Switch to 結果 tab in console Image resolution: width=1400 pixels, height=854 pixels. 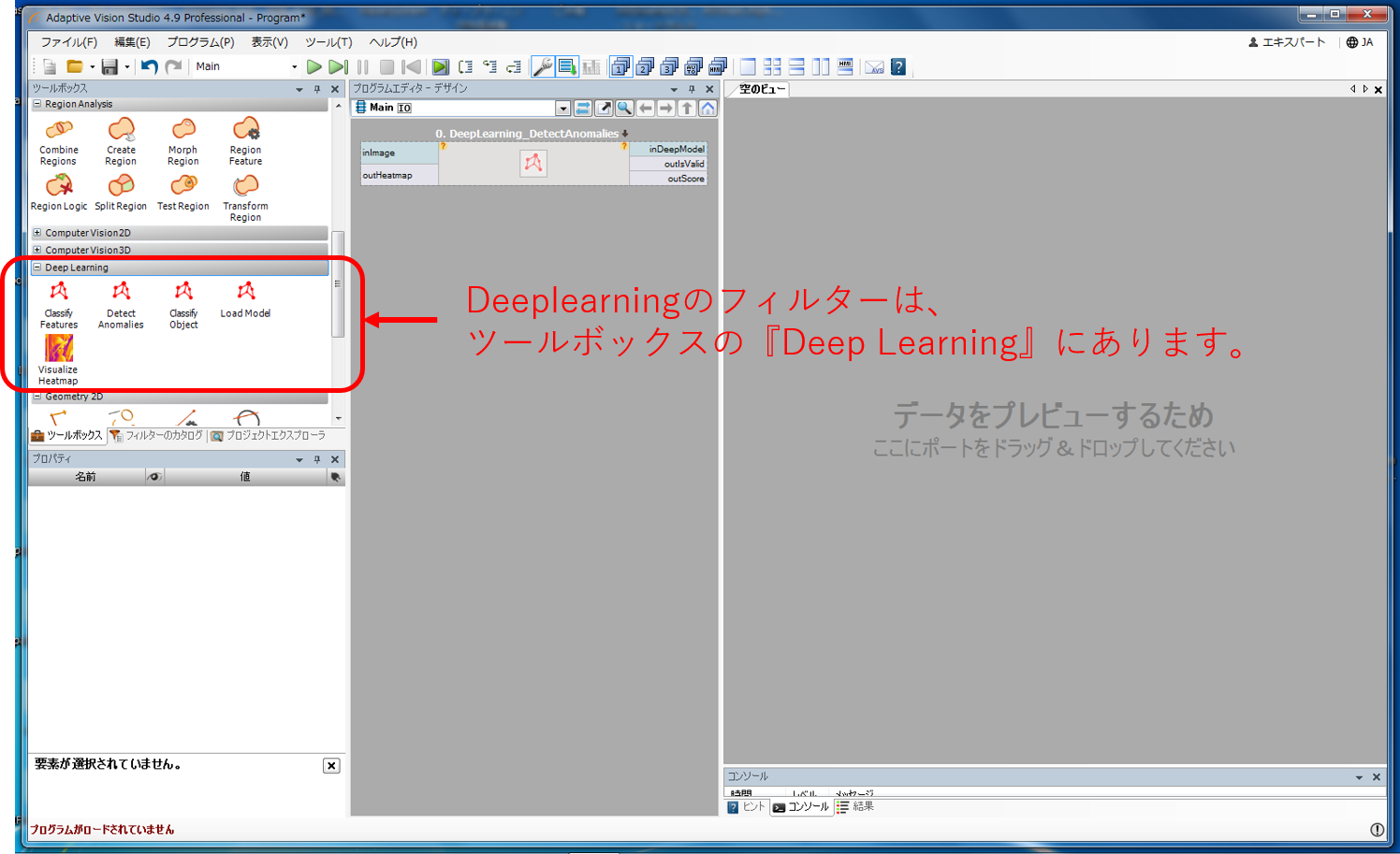pos(855,807)
